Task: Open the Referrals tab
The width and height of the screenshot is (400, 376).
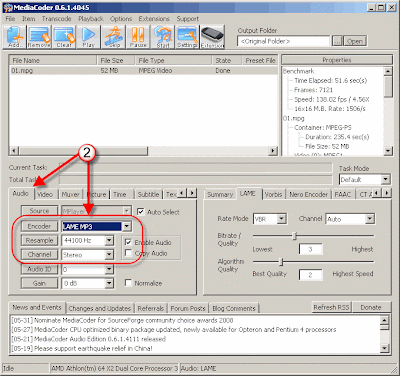Action: click(x=151, y=308)
